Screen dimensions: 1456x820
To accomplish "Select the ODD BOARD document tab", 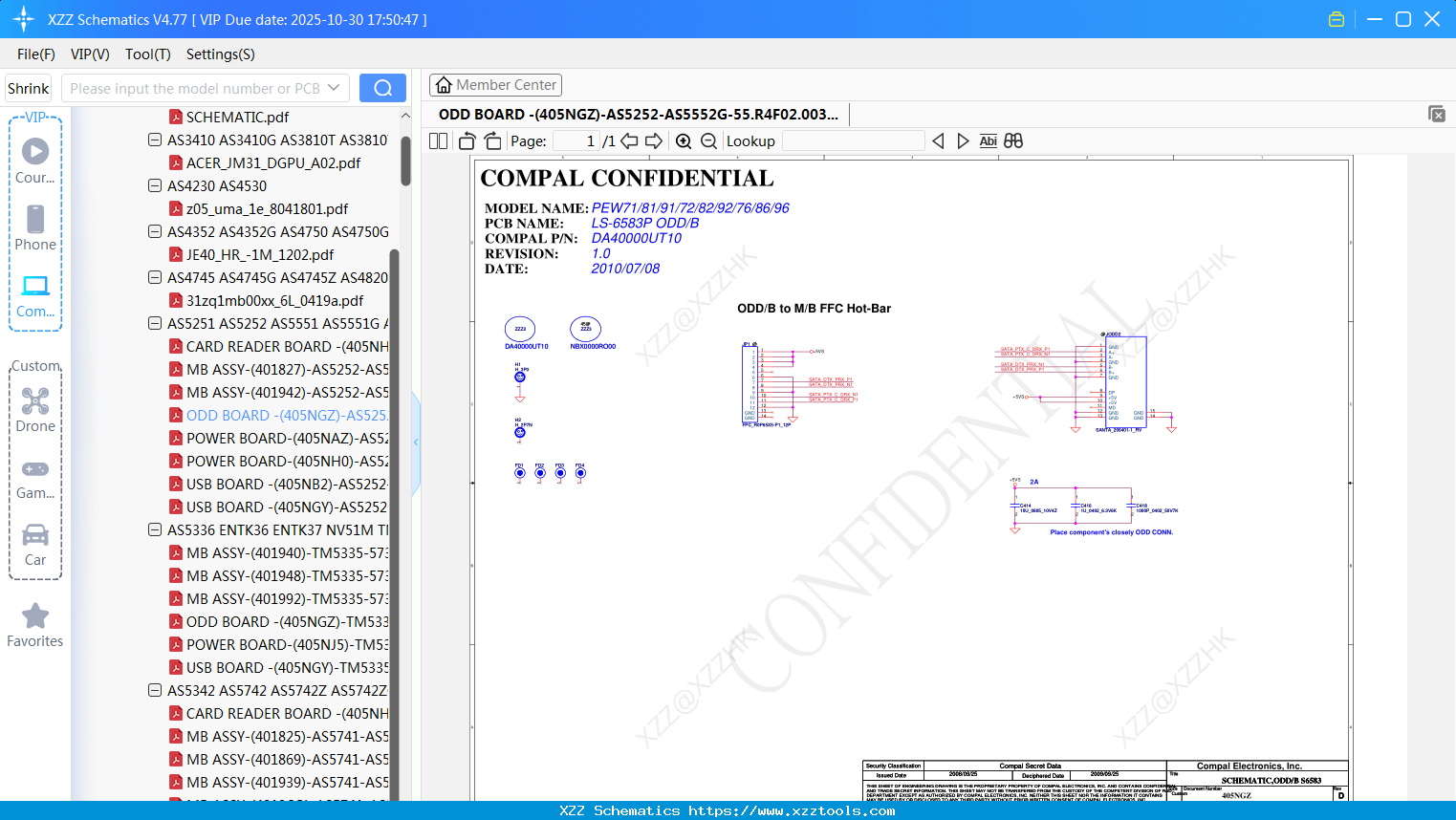I will click(639, 115).
